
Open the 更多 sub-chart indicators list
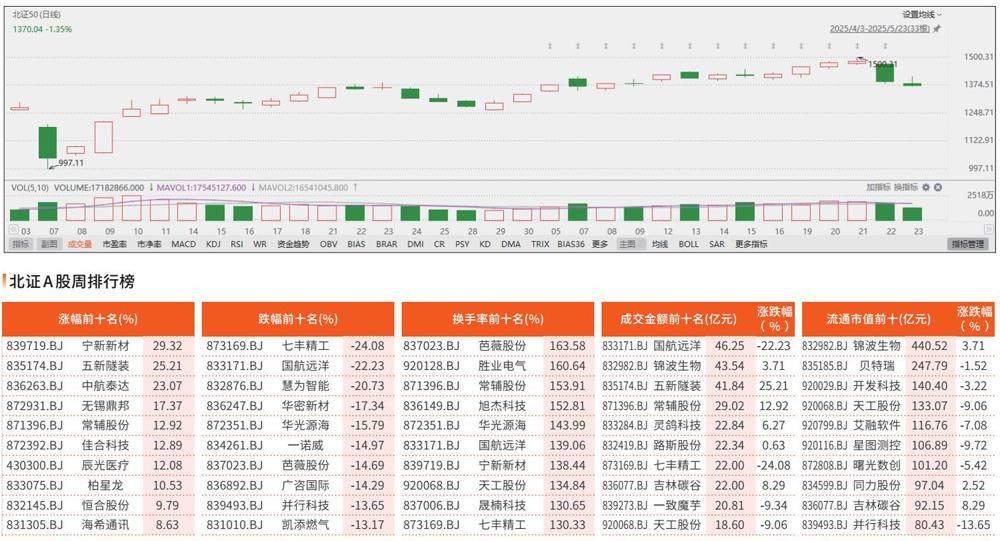point(599,244)
